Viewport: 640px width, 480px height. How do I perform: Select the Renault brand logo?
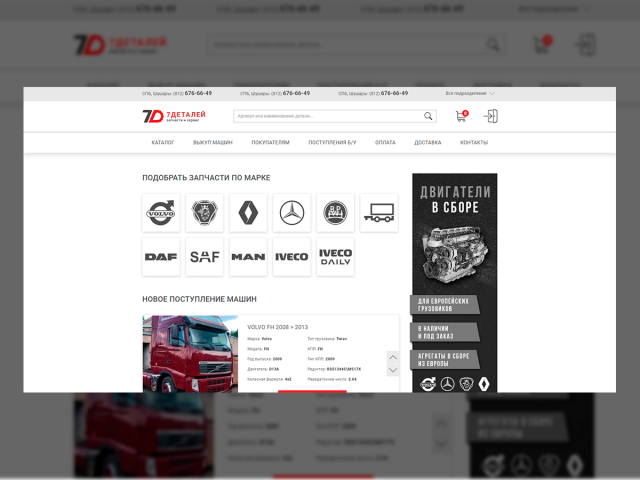248,213
